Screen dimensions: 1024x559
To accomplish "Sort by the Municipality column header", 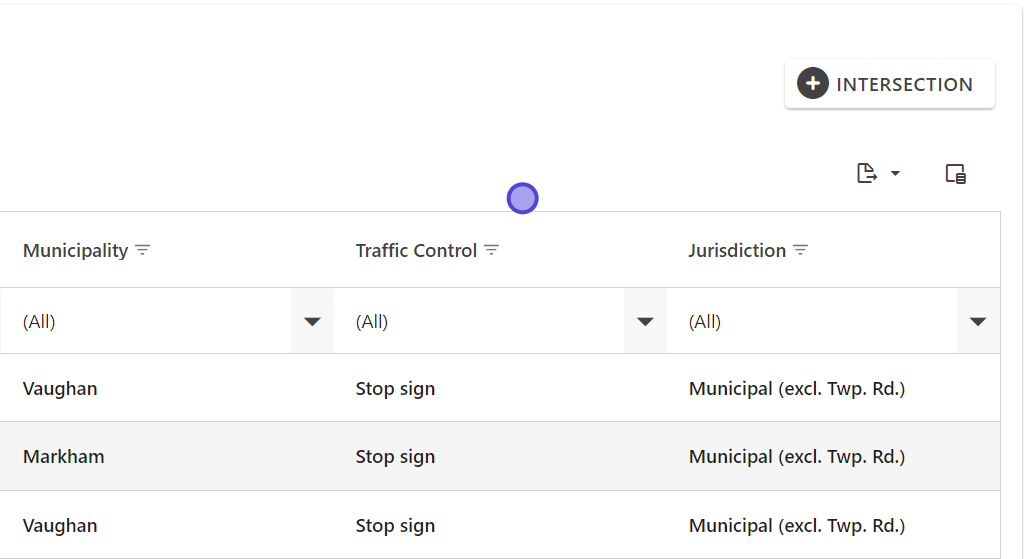I will point(75,250).
